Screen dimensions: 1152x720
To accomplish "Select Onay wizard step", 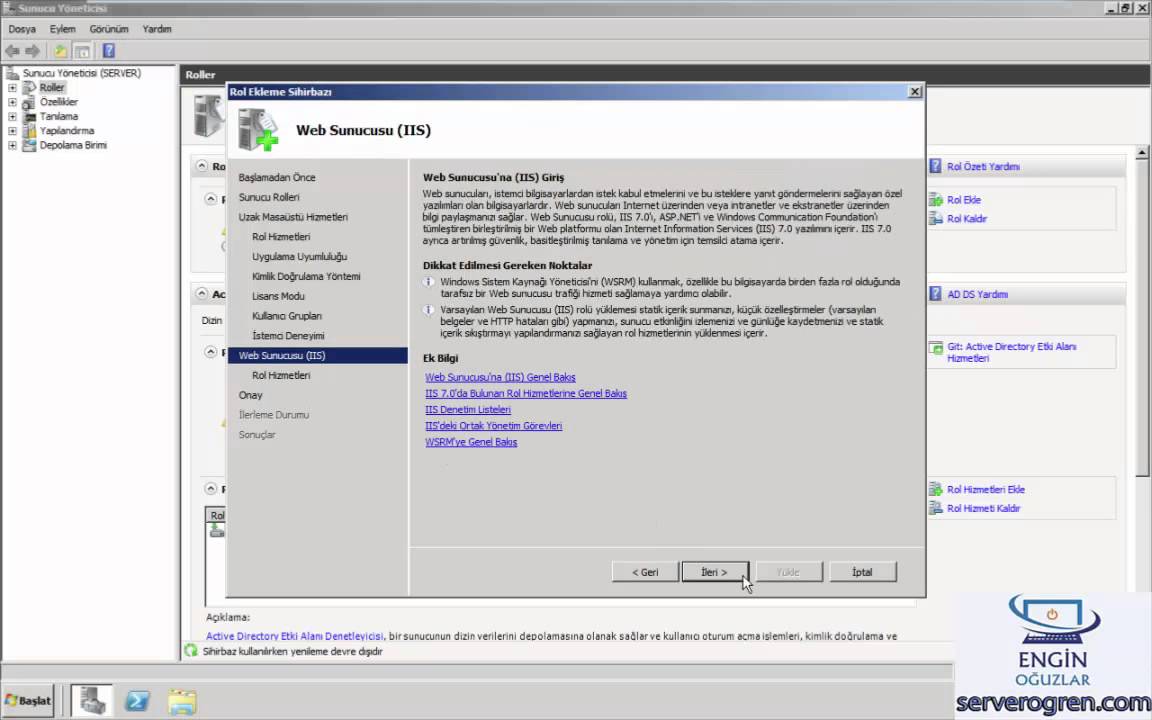I will click(250, 395).
